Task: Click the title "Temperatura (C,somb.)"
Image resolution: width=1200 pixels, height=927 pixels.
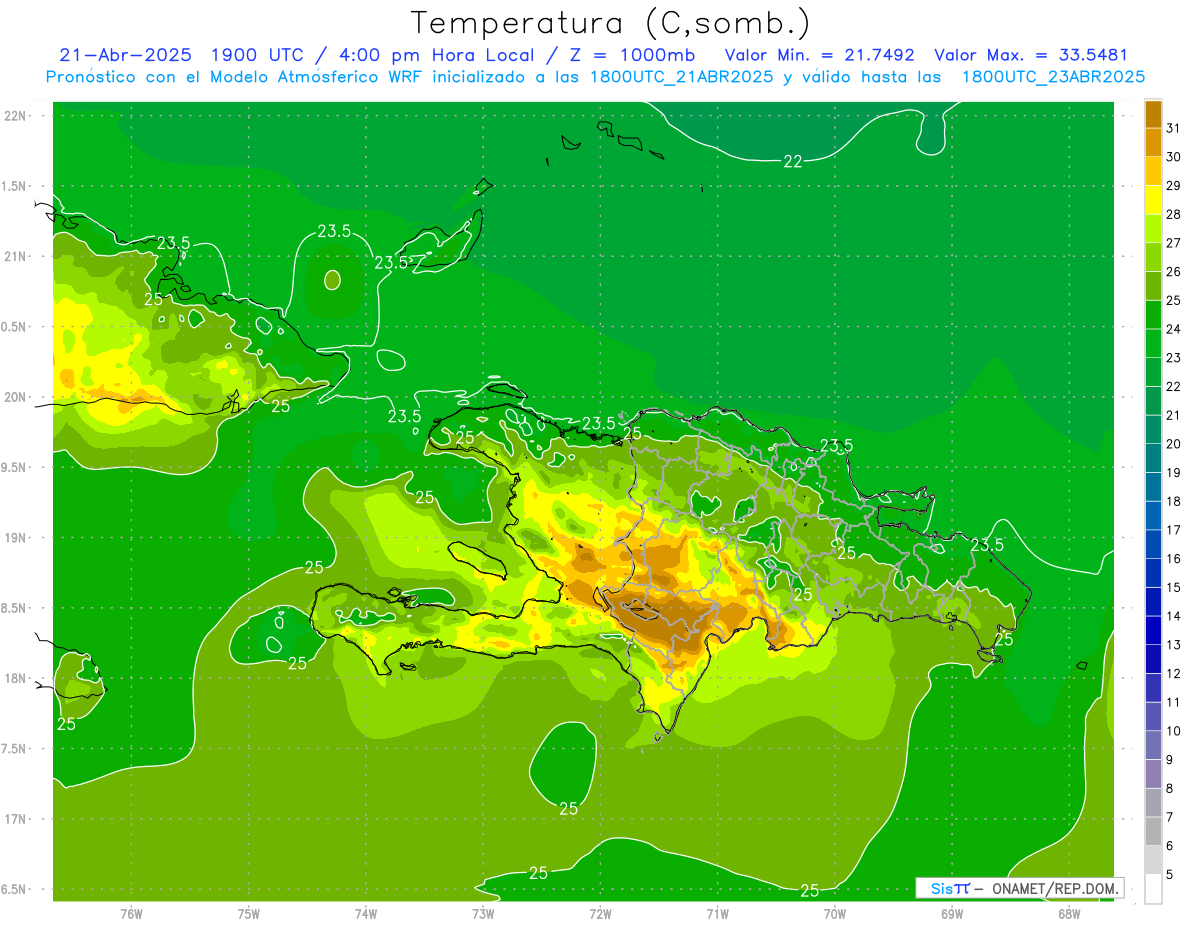Action: pos(611,24)
